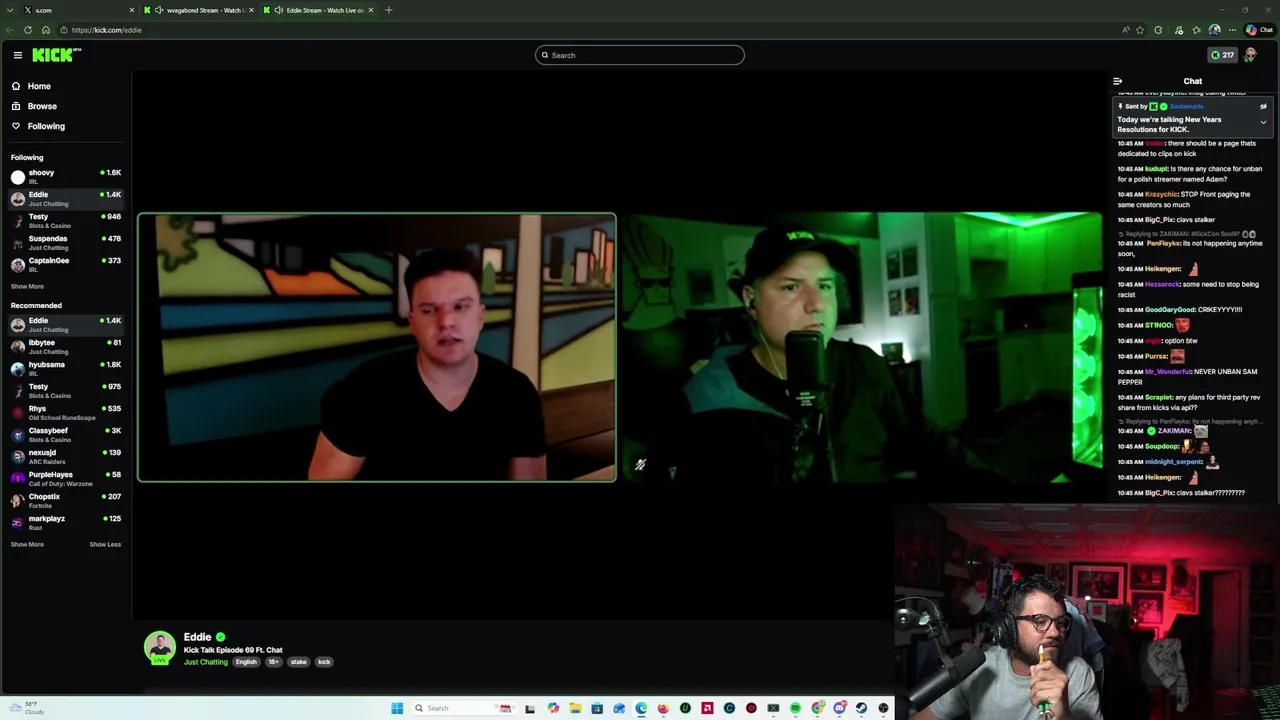
Task: Click the 18+ tag
Action: [273, 662]
